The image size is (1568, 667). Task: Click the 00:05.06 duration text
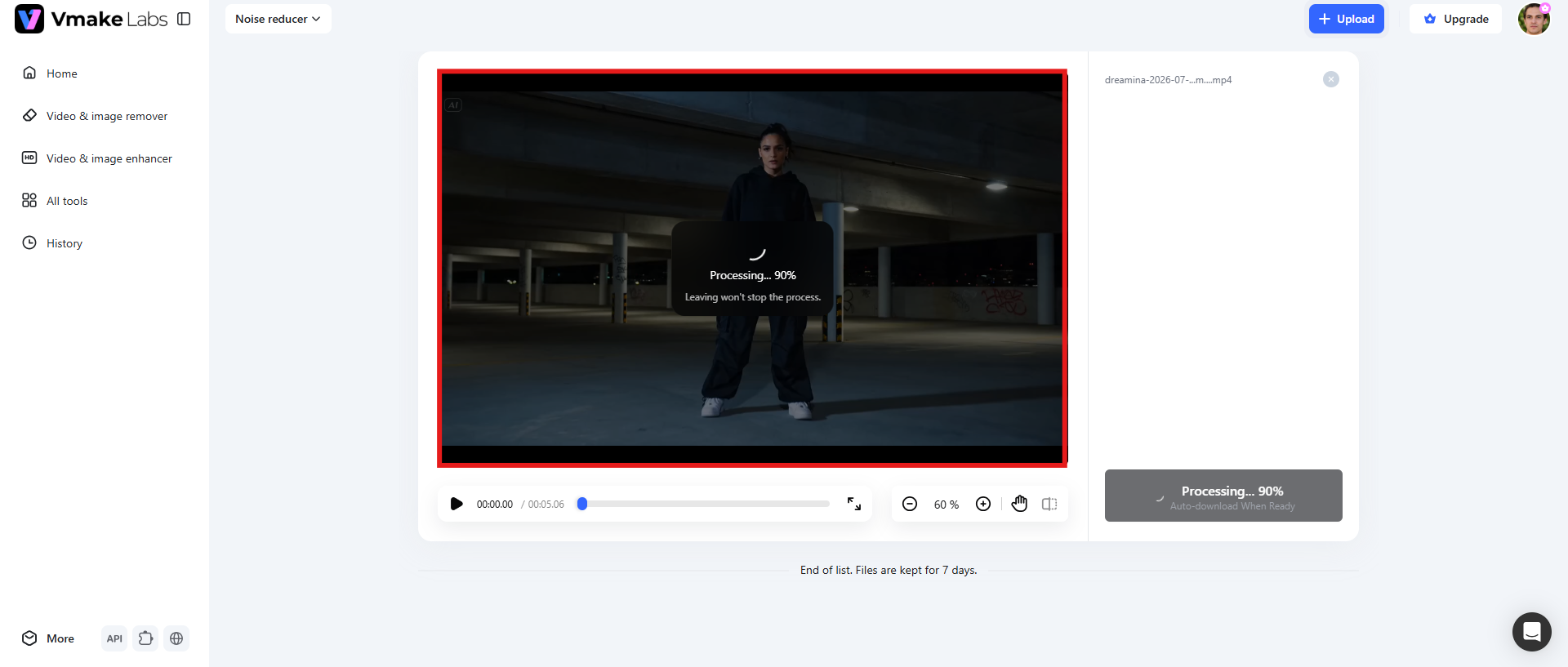click(546, 505)
